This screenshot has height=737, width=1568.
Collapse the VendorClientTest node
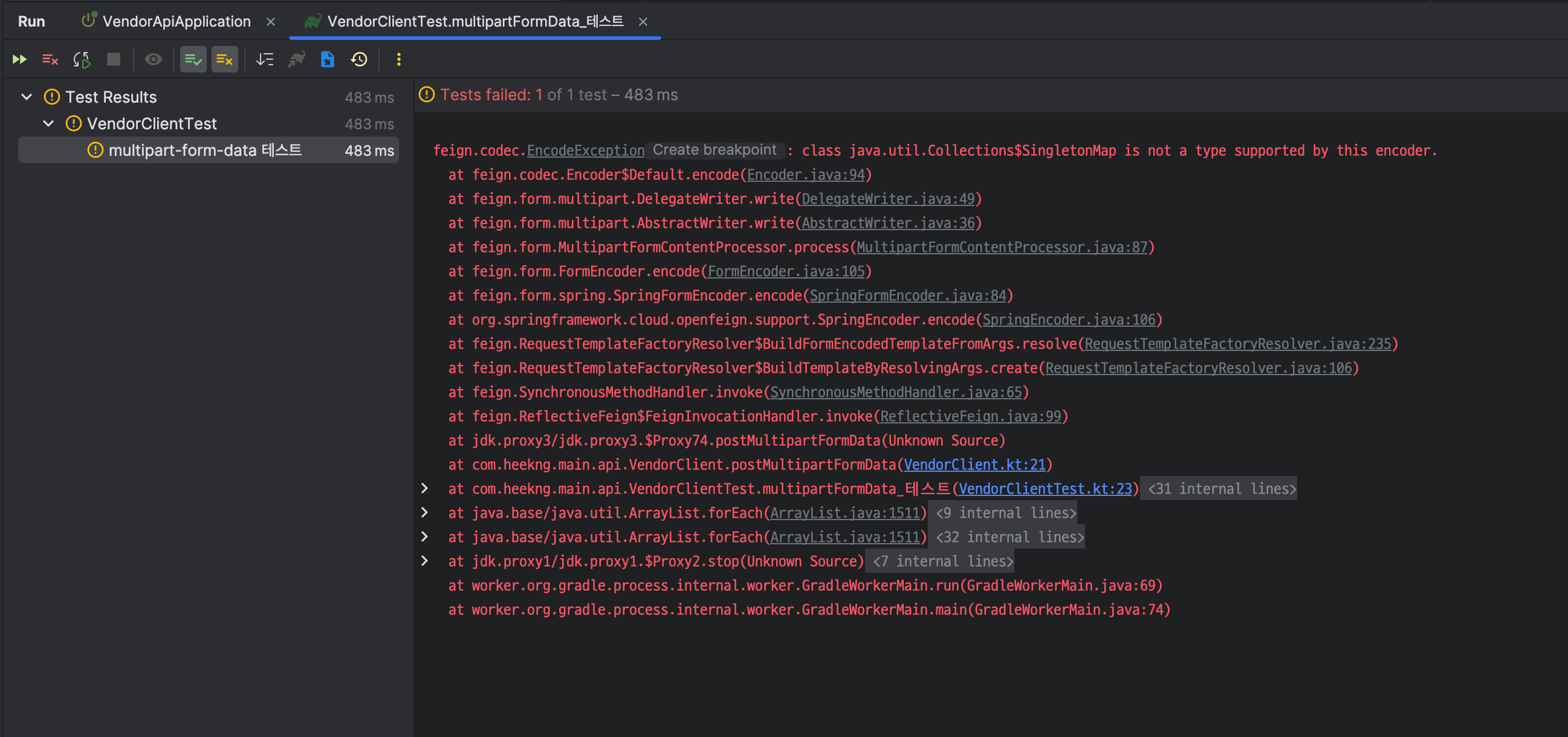click(x=49, y=123)
